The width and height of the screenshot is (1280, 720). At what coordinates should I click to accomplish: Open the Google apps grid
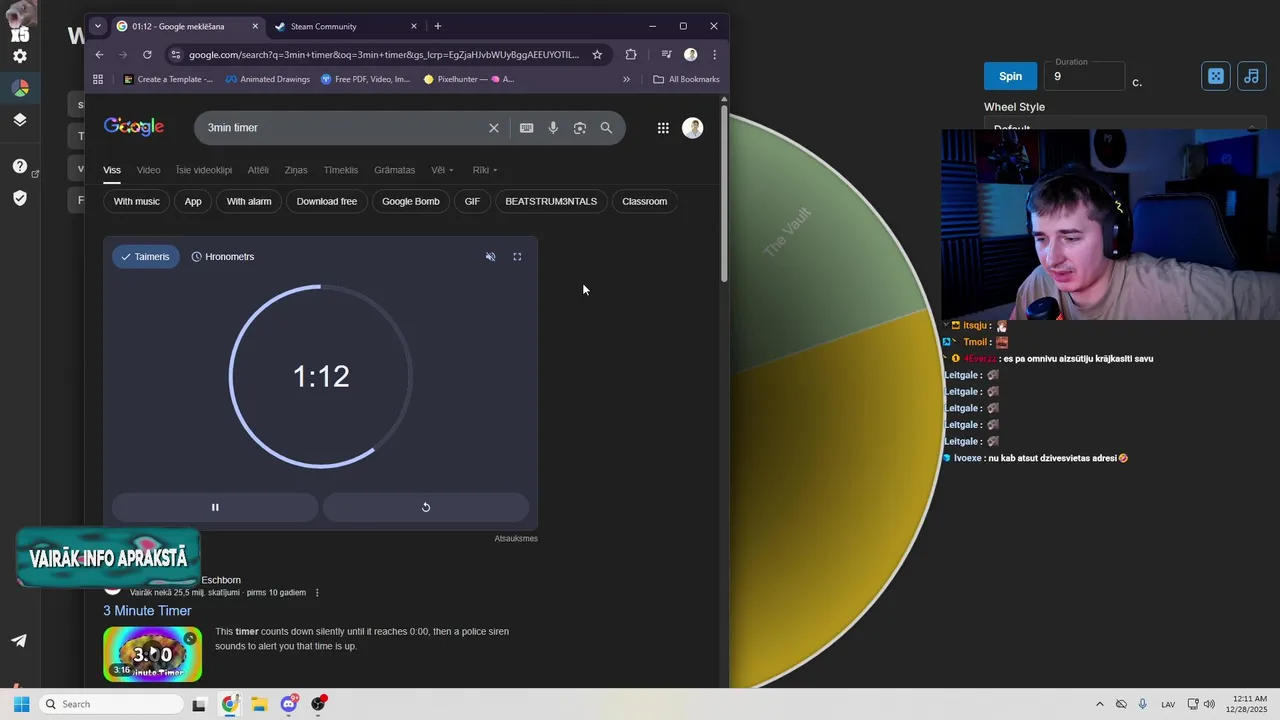point(663,128)
